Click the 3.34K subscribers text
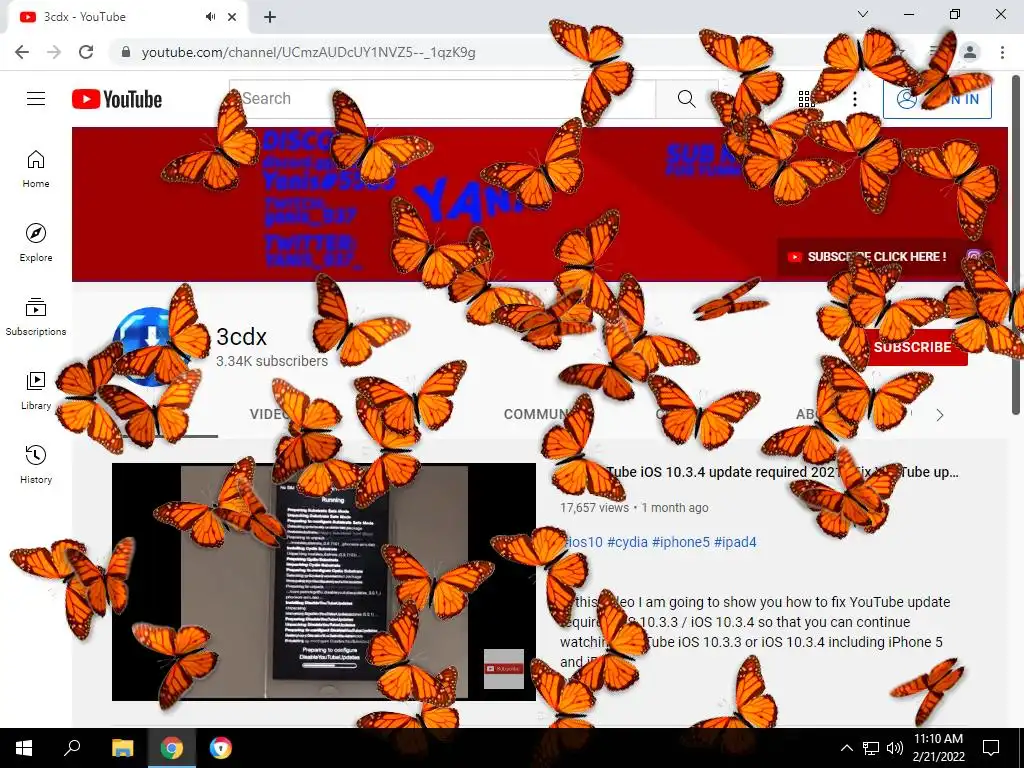Screen dimensions: 1024x768 click(x=272, y=361)
